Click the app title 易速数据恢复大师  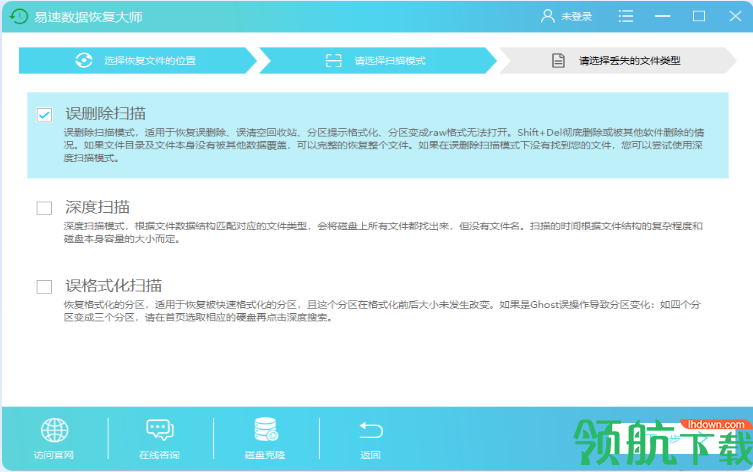click(88, 17)
